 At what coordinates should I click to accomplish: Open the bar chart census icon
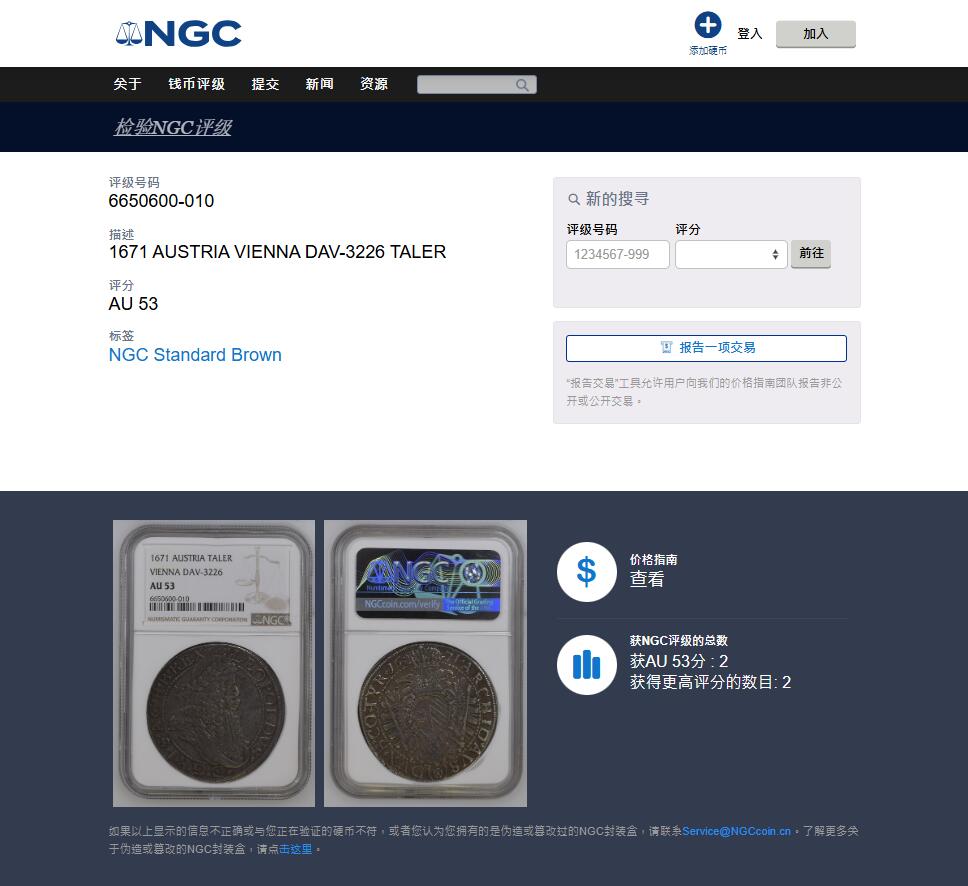click(586, 665)
